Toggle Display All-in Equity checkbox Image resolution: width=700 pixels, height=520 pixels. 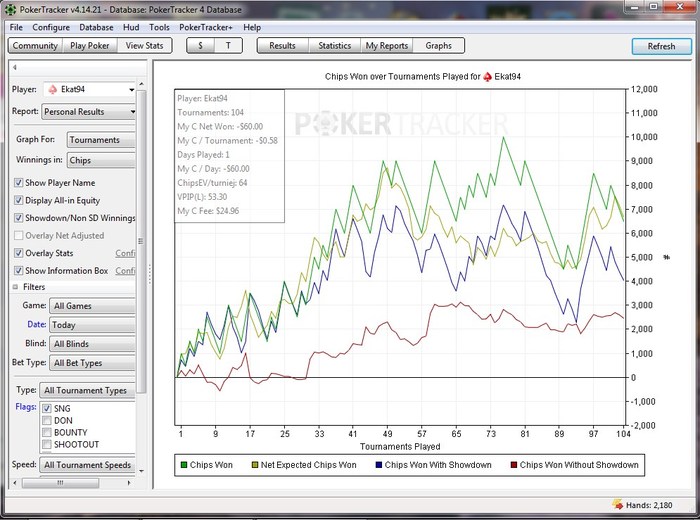coord(18,200)
